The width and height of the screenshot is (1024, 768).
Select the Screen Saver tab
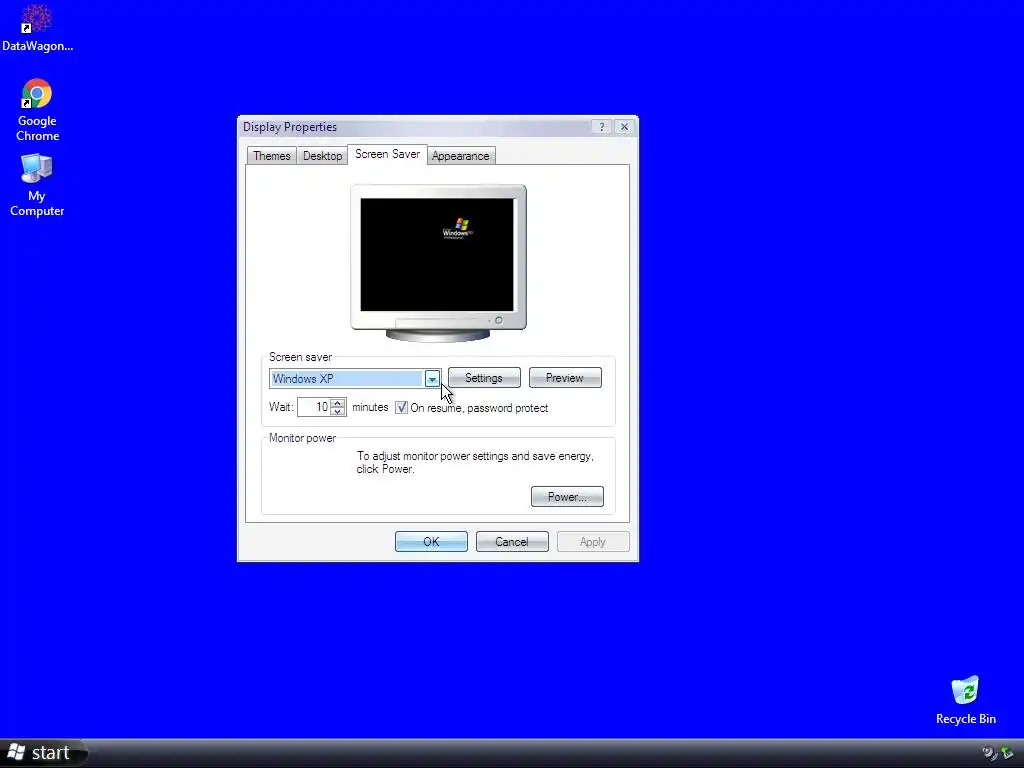(387, 154)
